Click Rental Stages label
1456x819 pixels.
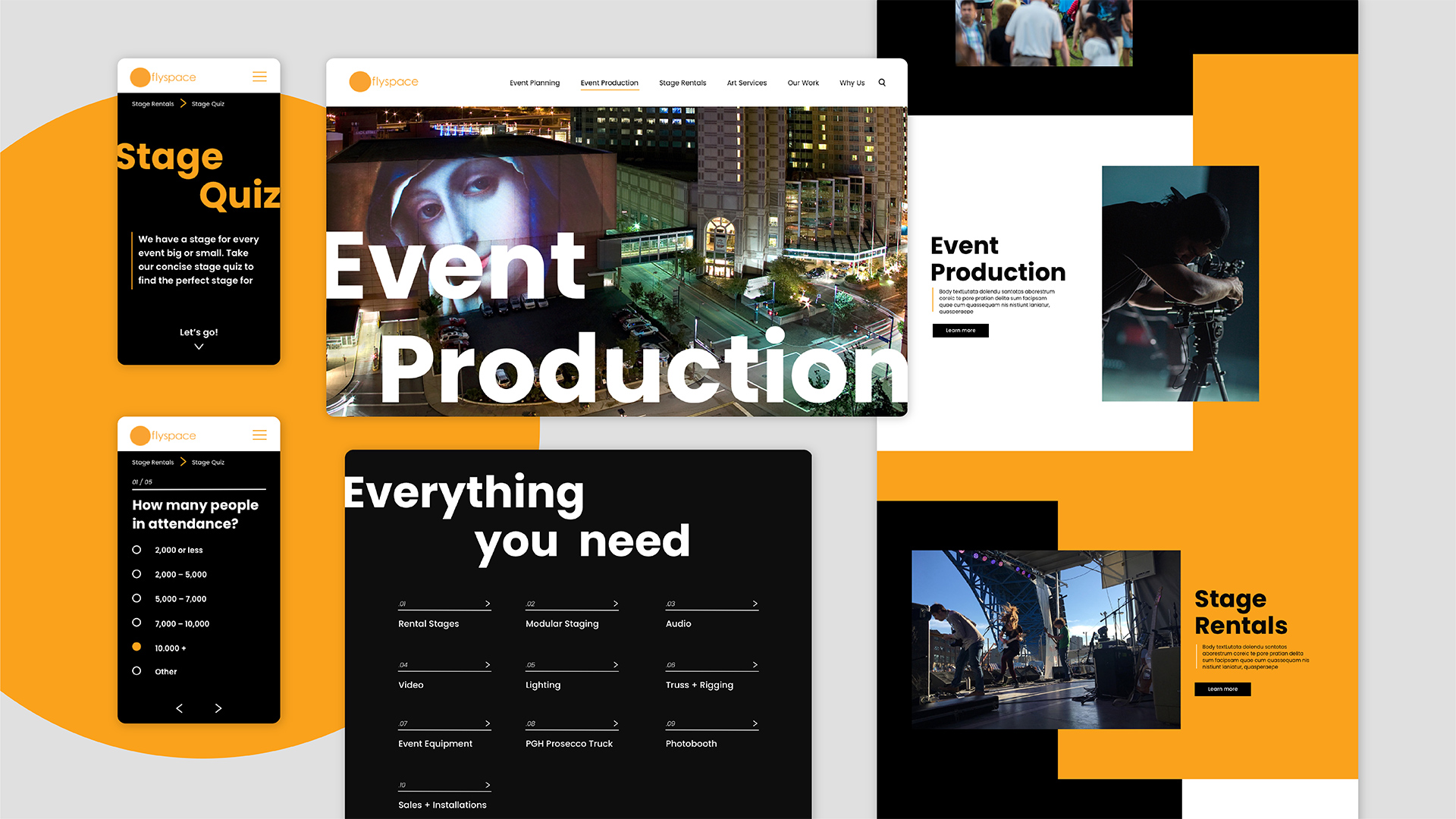coord(428,623)
